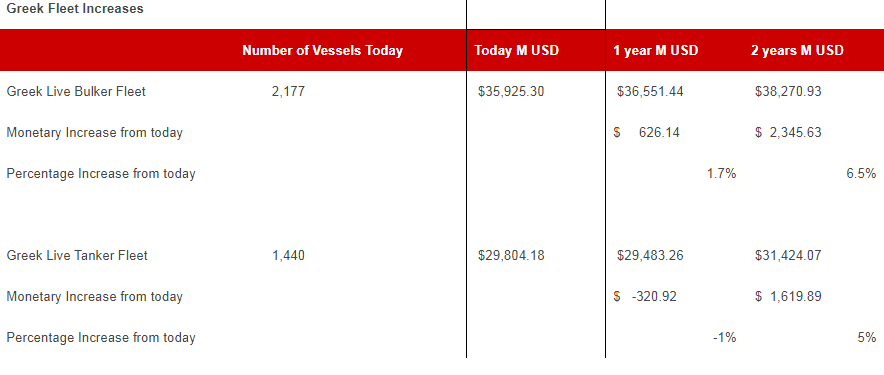
Task: Select the Greek Live Bulker Fleet row label
Action: coord(76,91)
